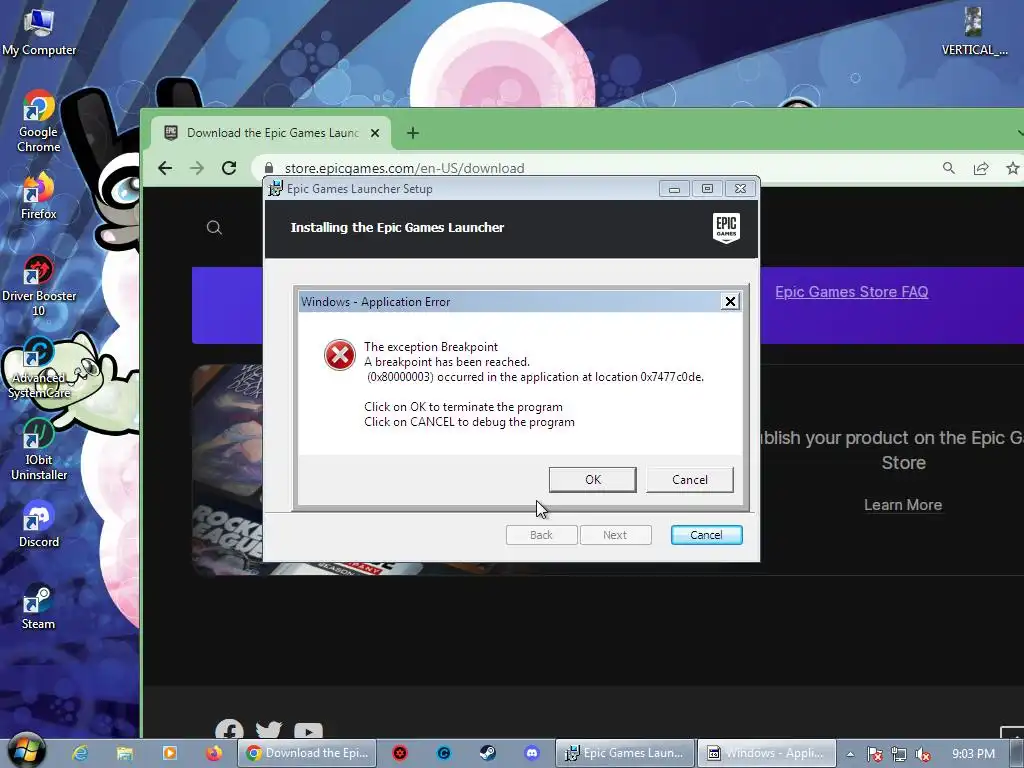
Task: Click the Epic Games logo in Setup header
Action: (726, 228)
